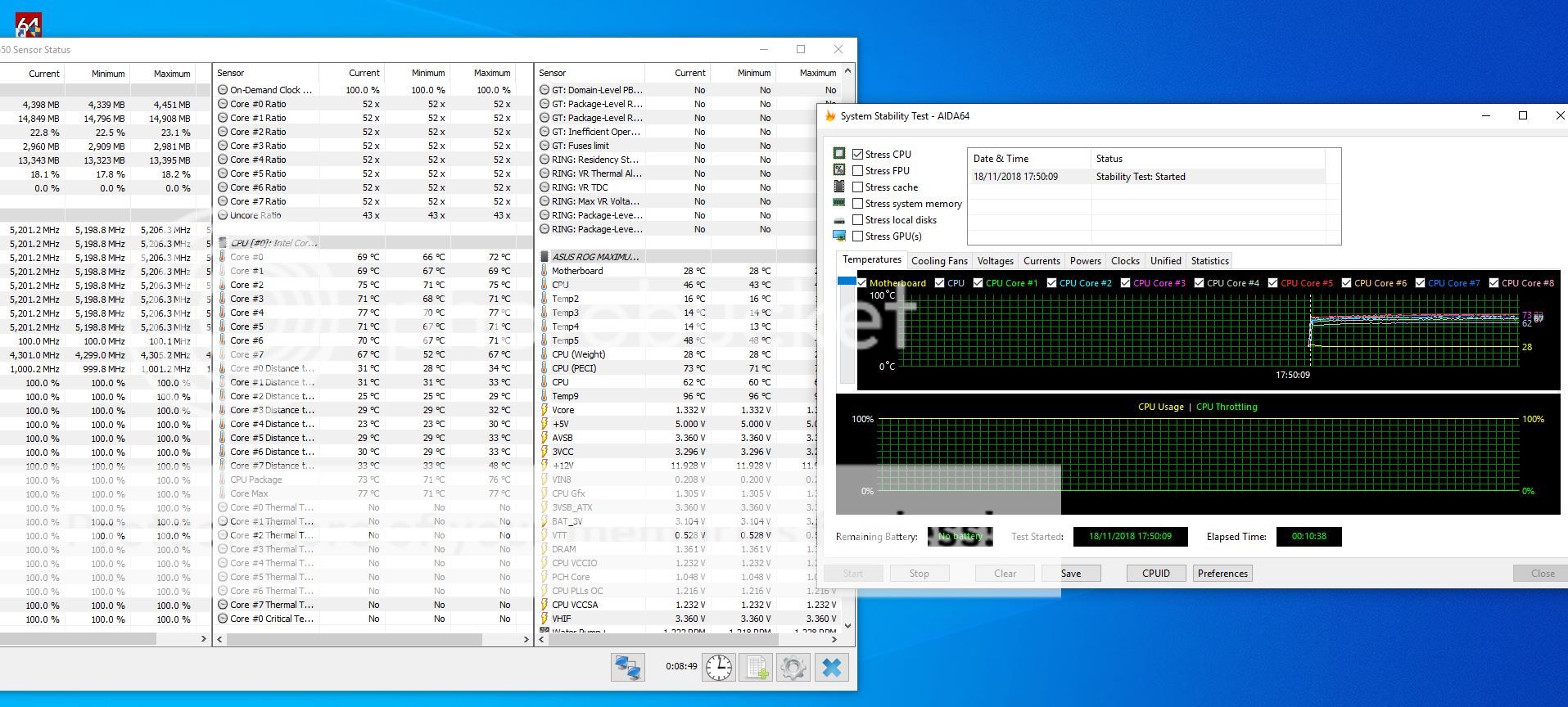Click the drive icon beside Stress local disks
1568x707 pixels.
point(839,220)
